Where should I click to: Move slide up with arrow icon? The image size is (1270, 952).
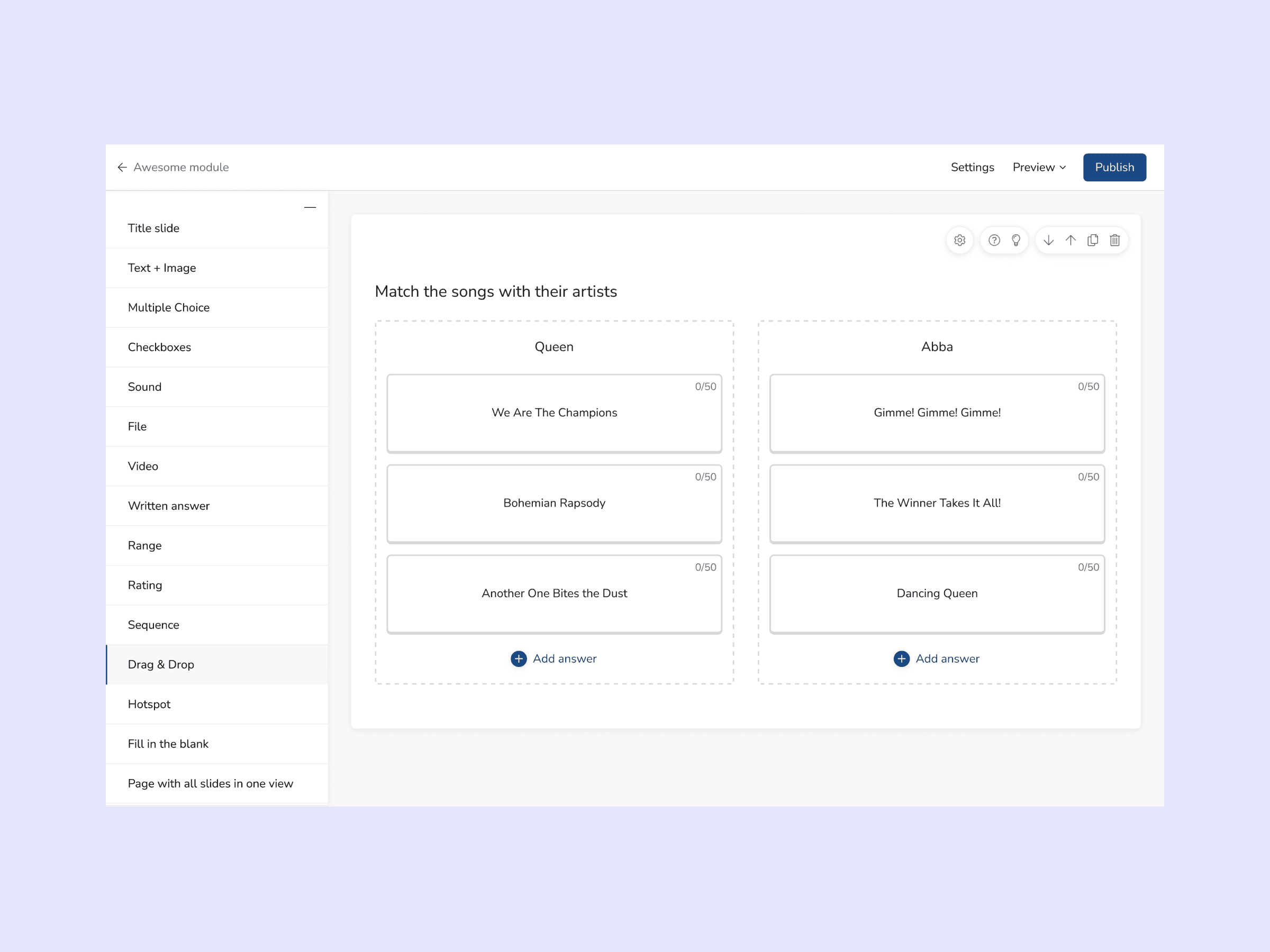(1070, 241)
